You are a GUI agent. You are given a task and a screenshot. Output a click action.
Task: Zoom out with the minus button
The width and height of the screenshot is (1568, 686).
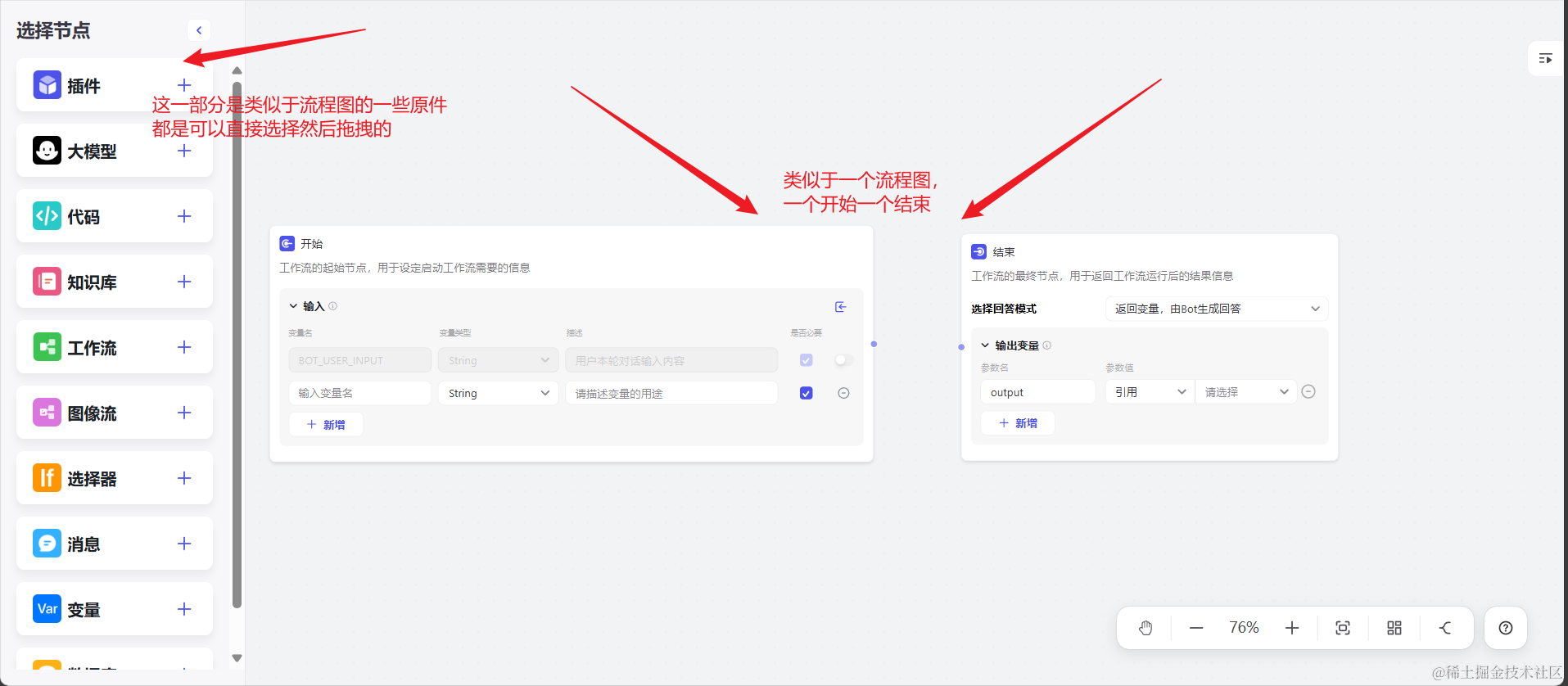(1196, 628)
